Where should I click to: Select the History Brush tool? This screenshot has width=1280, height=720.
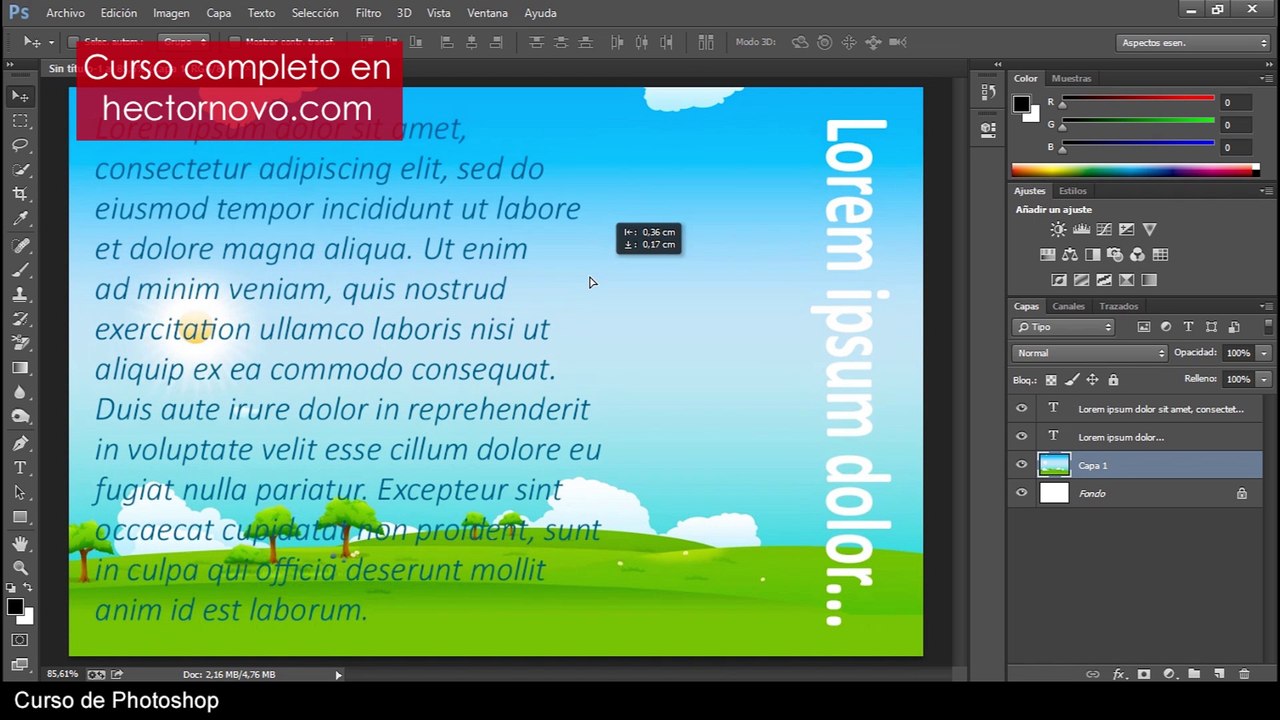[x=20, y=319]
